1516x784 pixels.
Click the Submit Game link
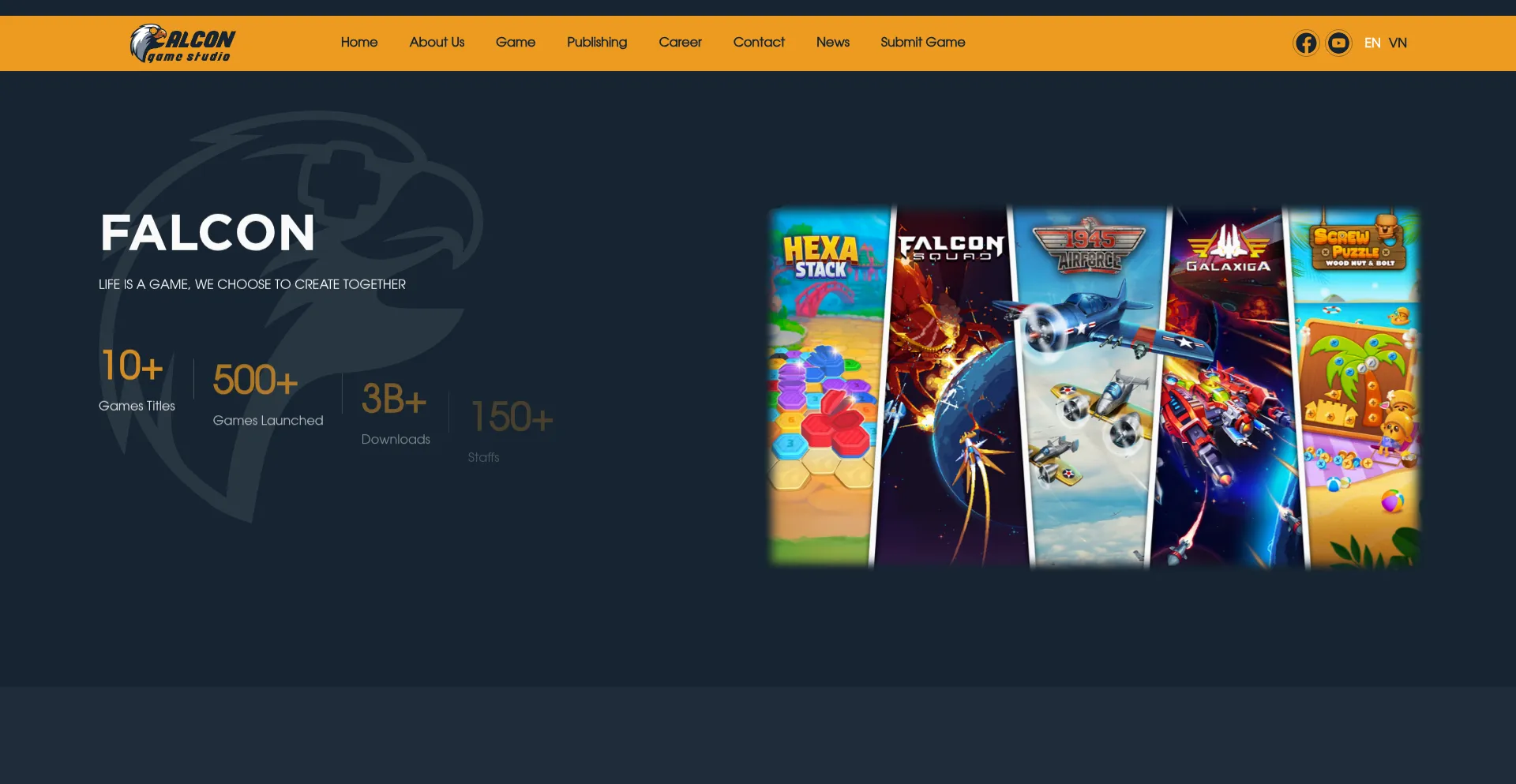tap(922, 43)
